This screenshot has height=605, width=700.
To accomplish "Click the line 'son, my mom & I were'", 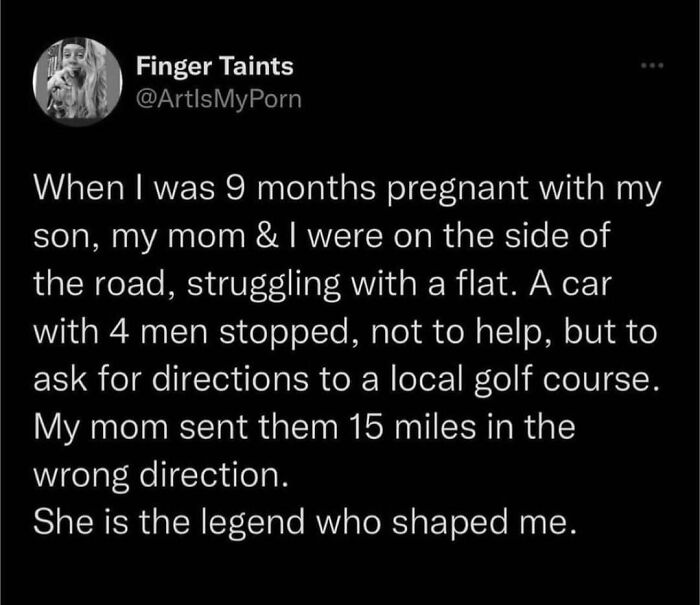I will pyautogui.click(x=322, y=236).
